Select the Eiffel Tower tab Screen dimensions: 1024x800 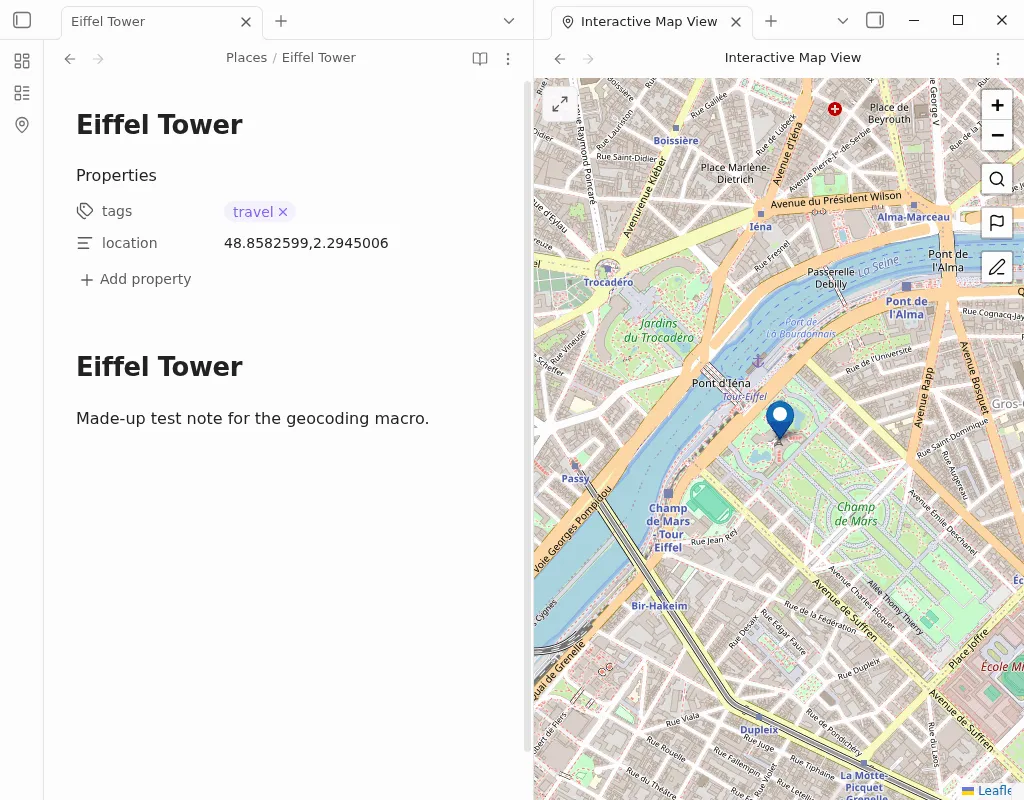point(162,22)
